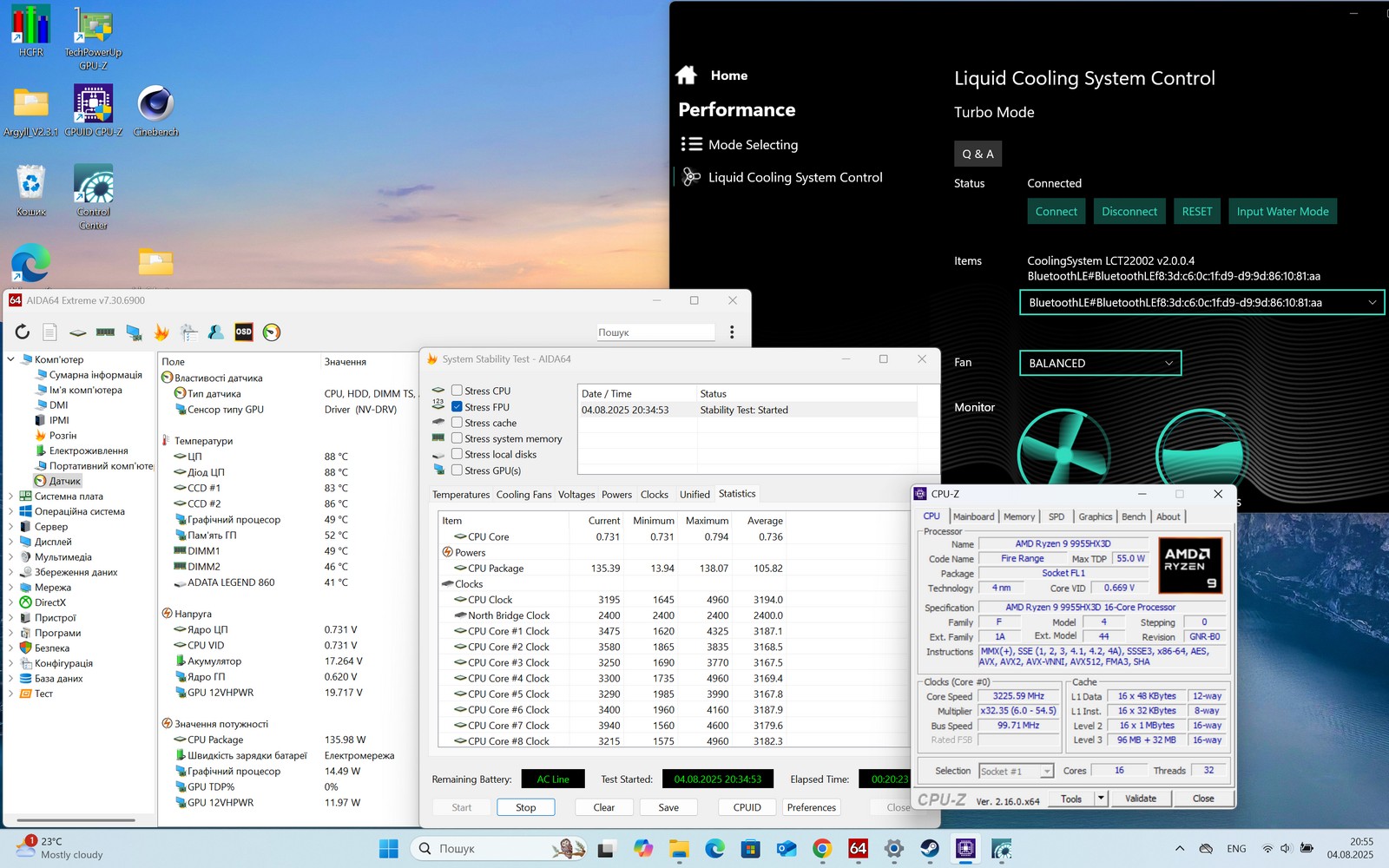Screen dimensions: 1389x868
Task: Uncheck the Stress FPU checkbox
Action: click(x=457, y=406)
